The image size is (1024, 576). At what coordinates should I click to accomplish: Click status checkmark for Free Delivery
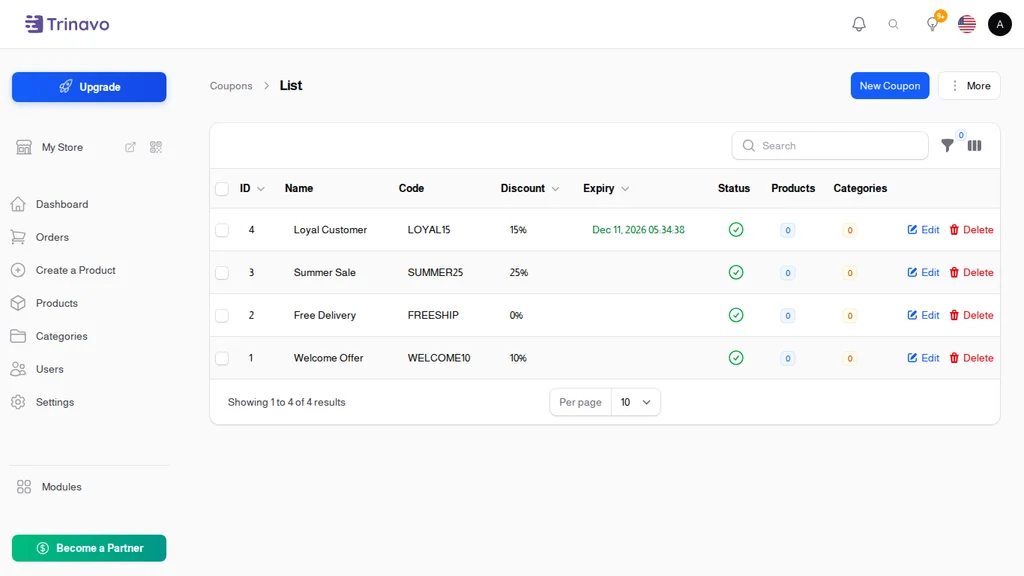(735, 315)
